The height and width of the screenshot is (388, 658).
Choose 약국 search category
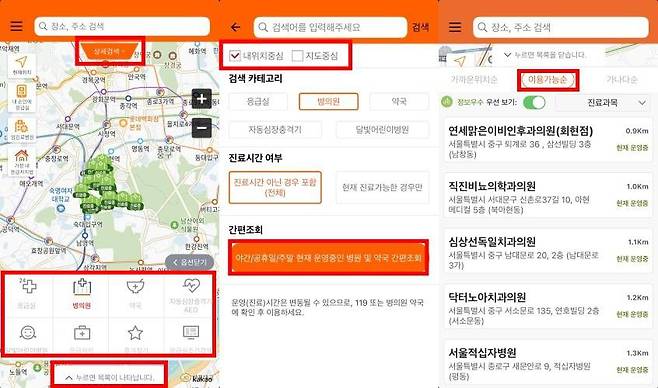[x=399, y=102]
